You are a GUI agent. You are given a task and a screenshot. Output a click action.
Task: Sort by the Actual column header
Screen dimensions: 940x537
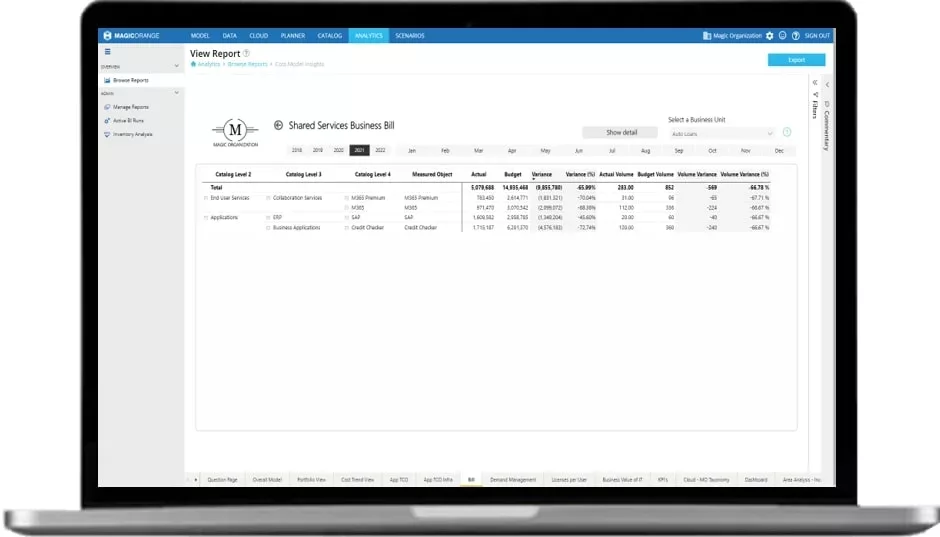[x=478, y=174]
